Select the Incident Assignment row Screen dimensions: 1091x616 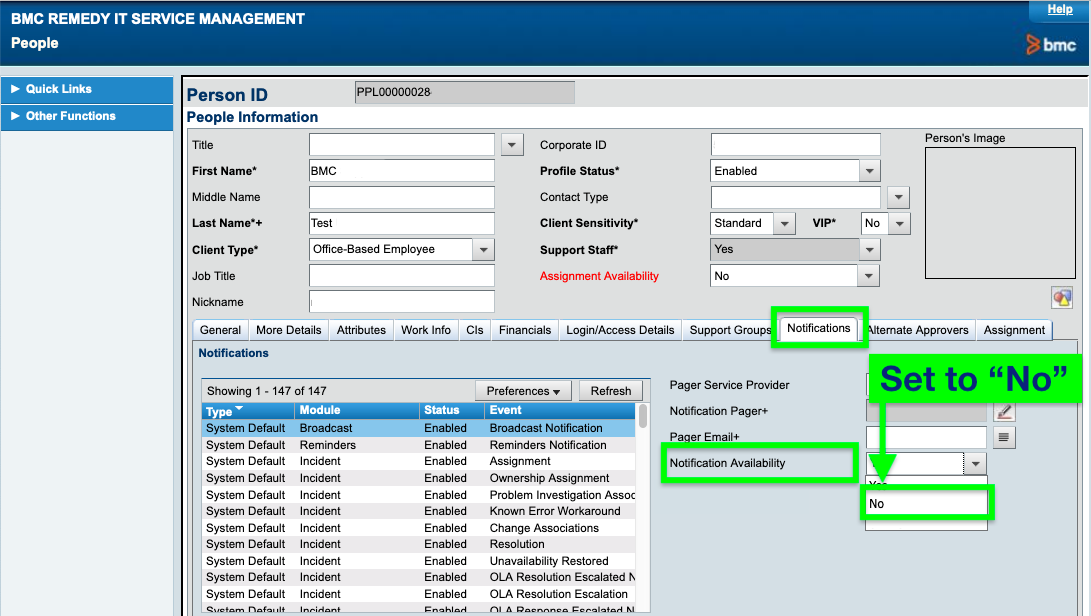coord(419,461)
